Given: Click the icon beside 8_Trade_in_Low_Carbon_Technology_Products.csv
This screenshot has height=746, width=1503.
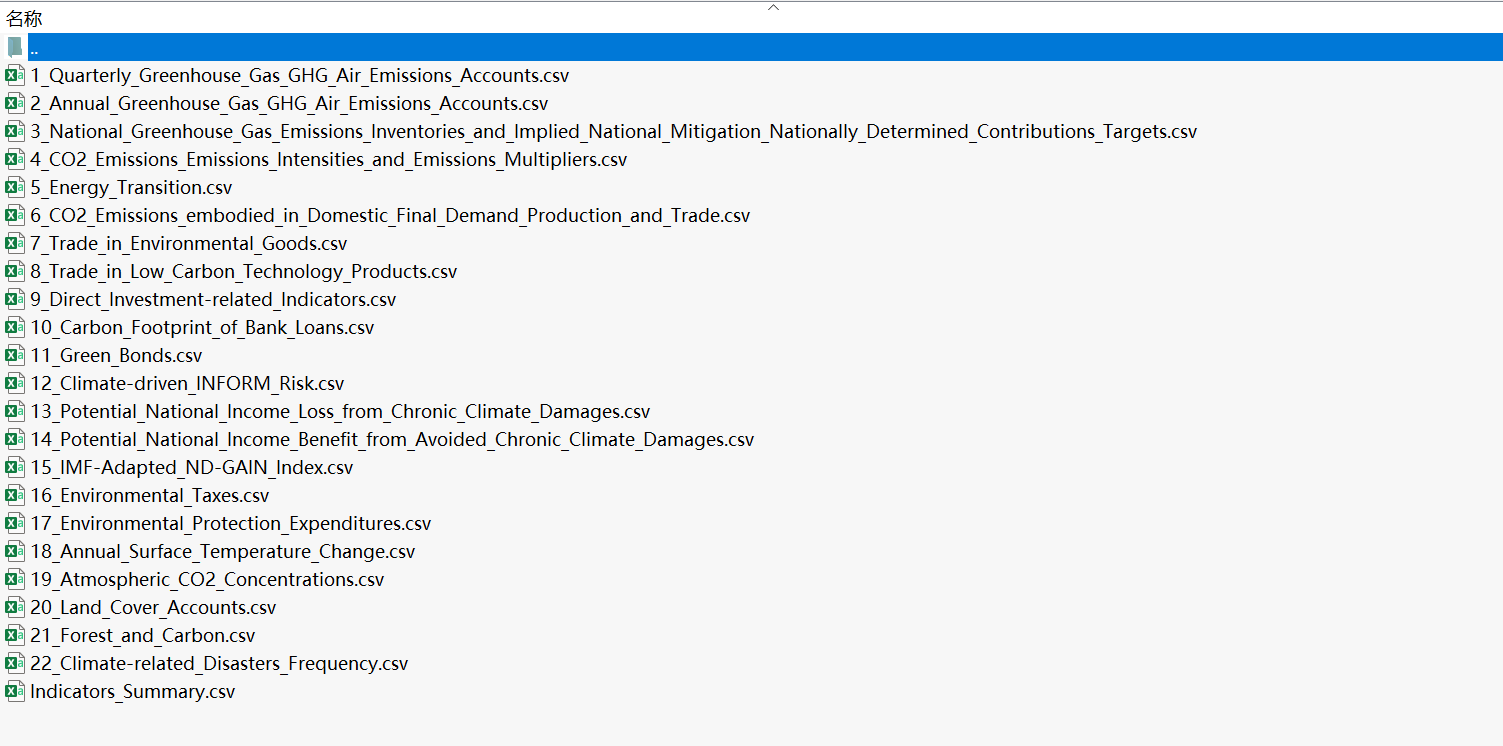Looking at the screenshot, I should (15, 271).
